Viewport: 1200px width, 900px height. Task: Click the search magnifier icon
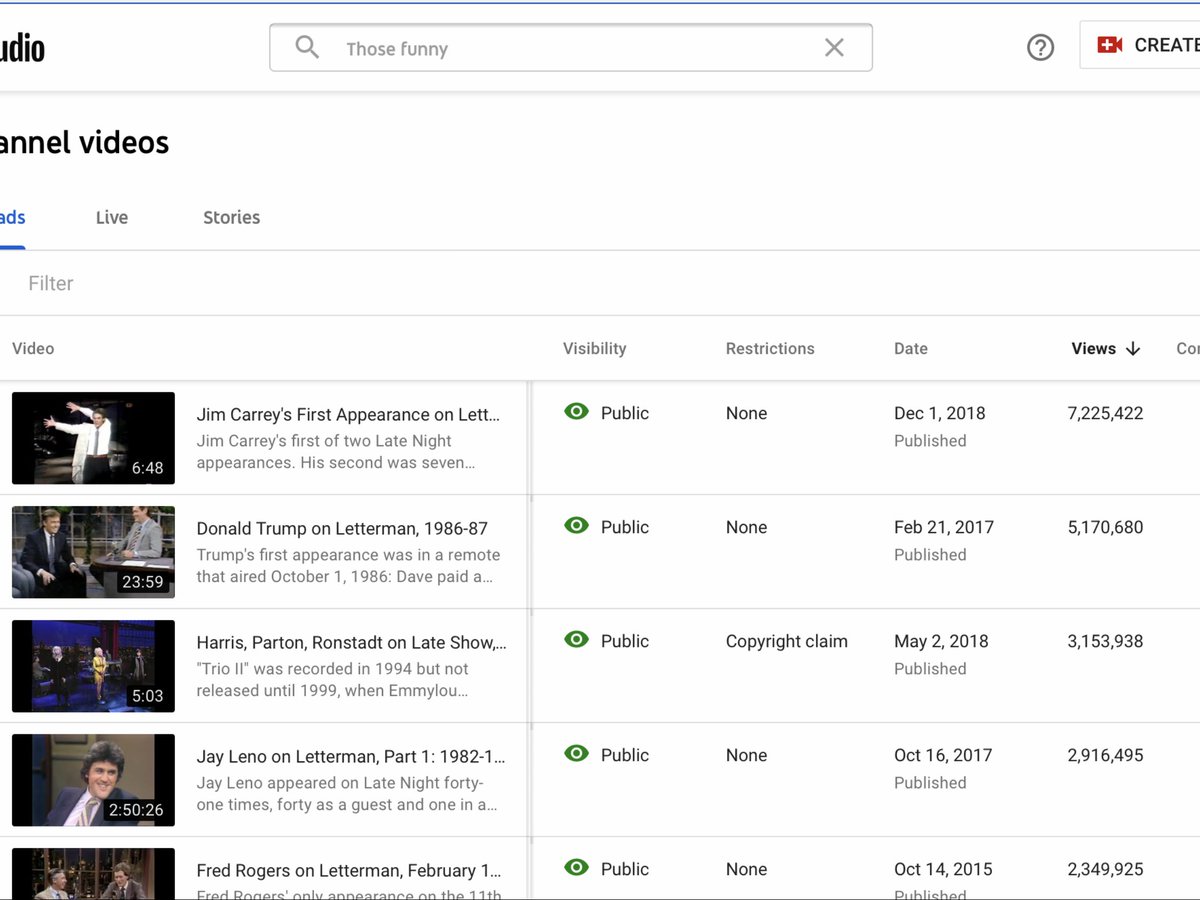(x=307, y=47)
